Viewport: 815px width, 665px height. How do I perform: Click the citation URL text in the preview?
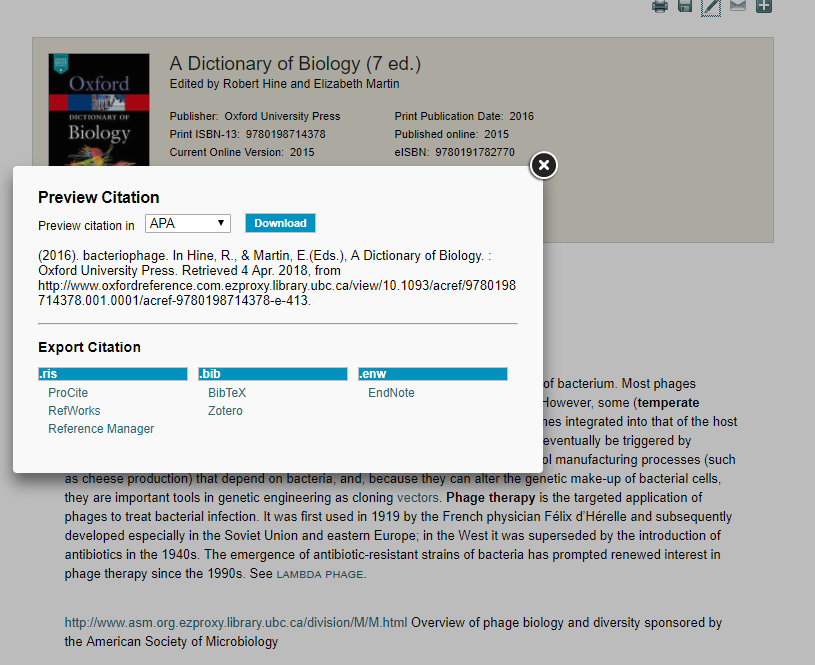tap(277, 293)
